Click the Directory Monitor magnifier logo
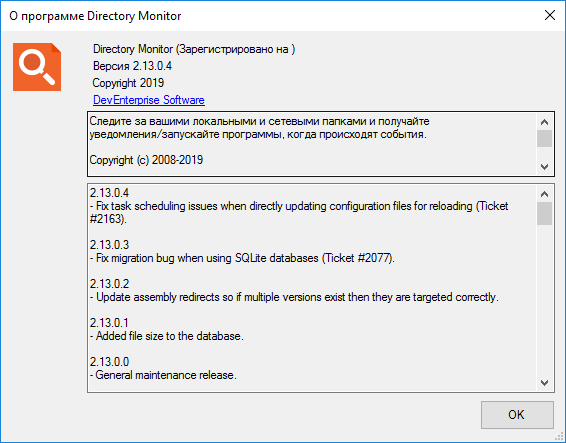This screenshot has height=443, width=566. [x=37, y=67]
